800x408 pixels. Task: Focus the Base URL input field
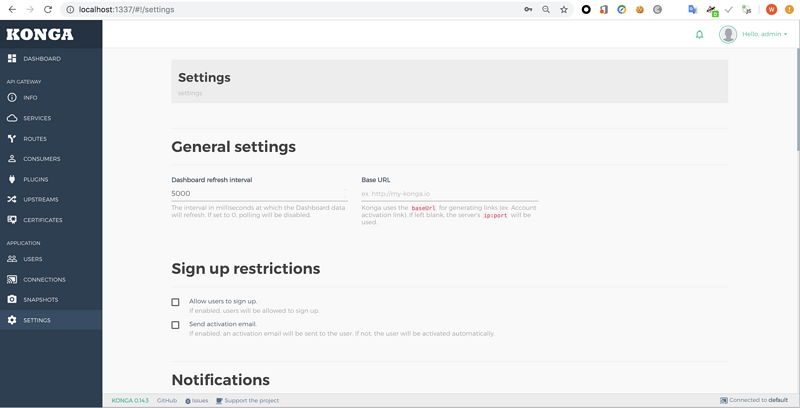pos(449,193)
